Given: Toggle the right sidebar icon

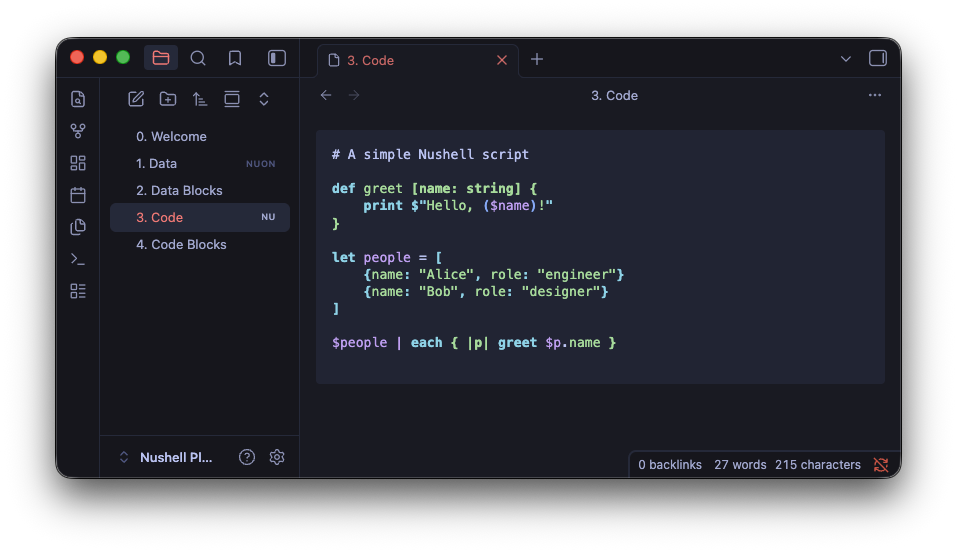Looking at the screenshot, I should click(878, 58).
